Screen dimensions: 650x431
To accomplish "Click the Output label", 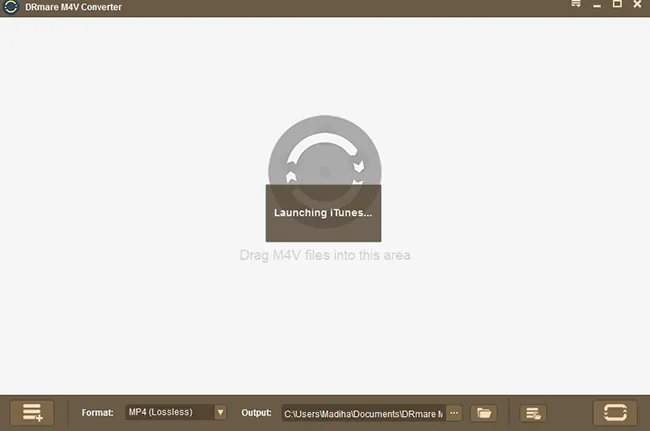I will point(256,412).
